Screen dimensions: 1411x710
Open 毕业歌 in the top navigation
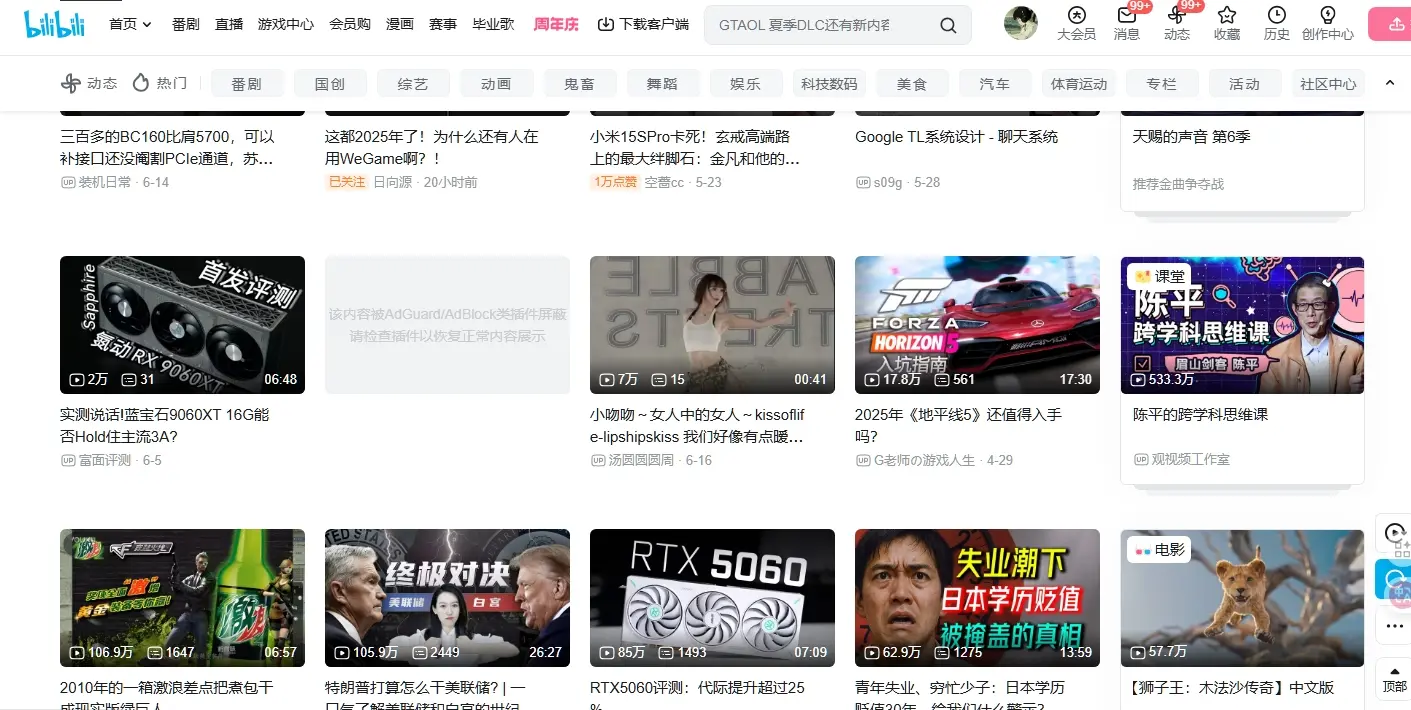pos(493,24)
